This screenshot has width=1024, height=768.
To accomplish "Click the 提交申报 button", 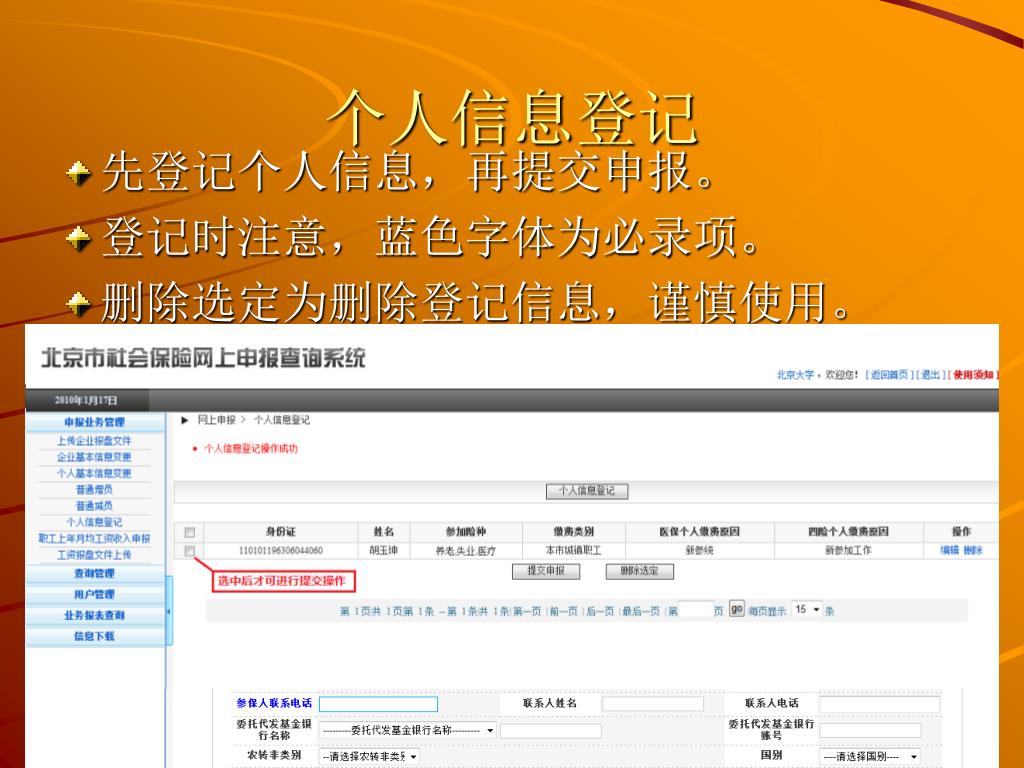I will click(x=546, y=571).
